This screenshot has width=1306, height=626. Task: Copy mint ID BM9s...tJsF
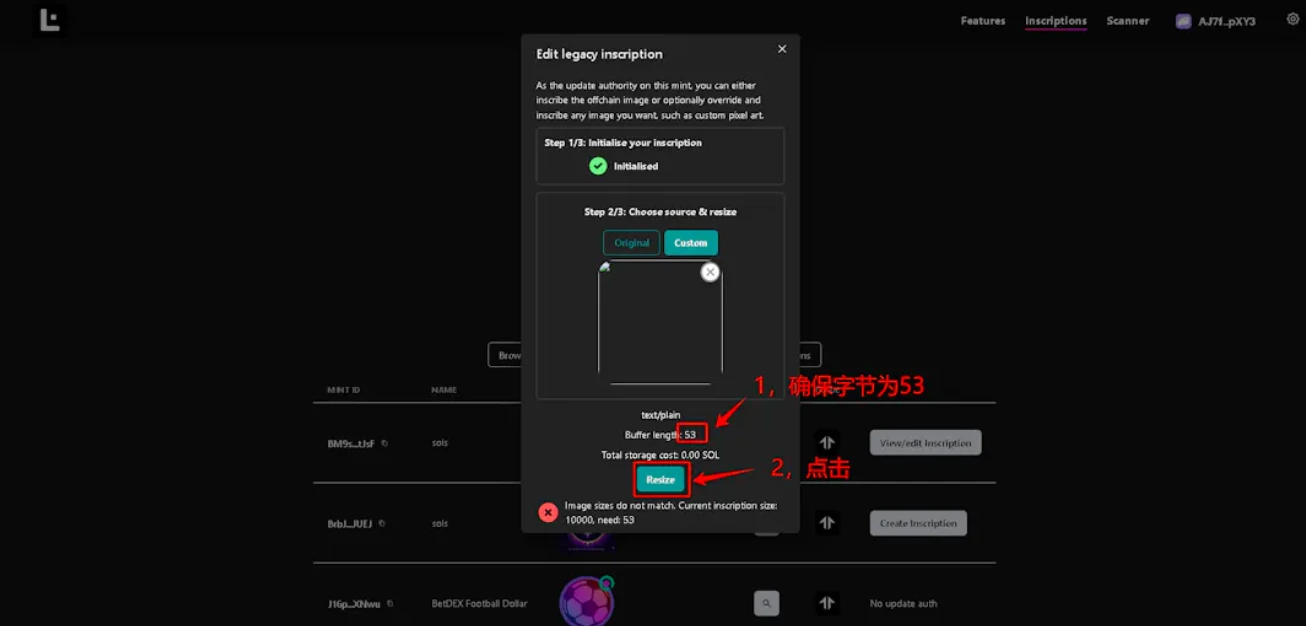click(x=384, y=443)
